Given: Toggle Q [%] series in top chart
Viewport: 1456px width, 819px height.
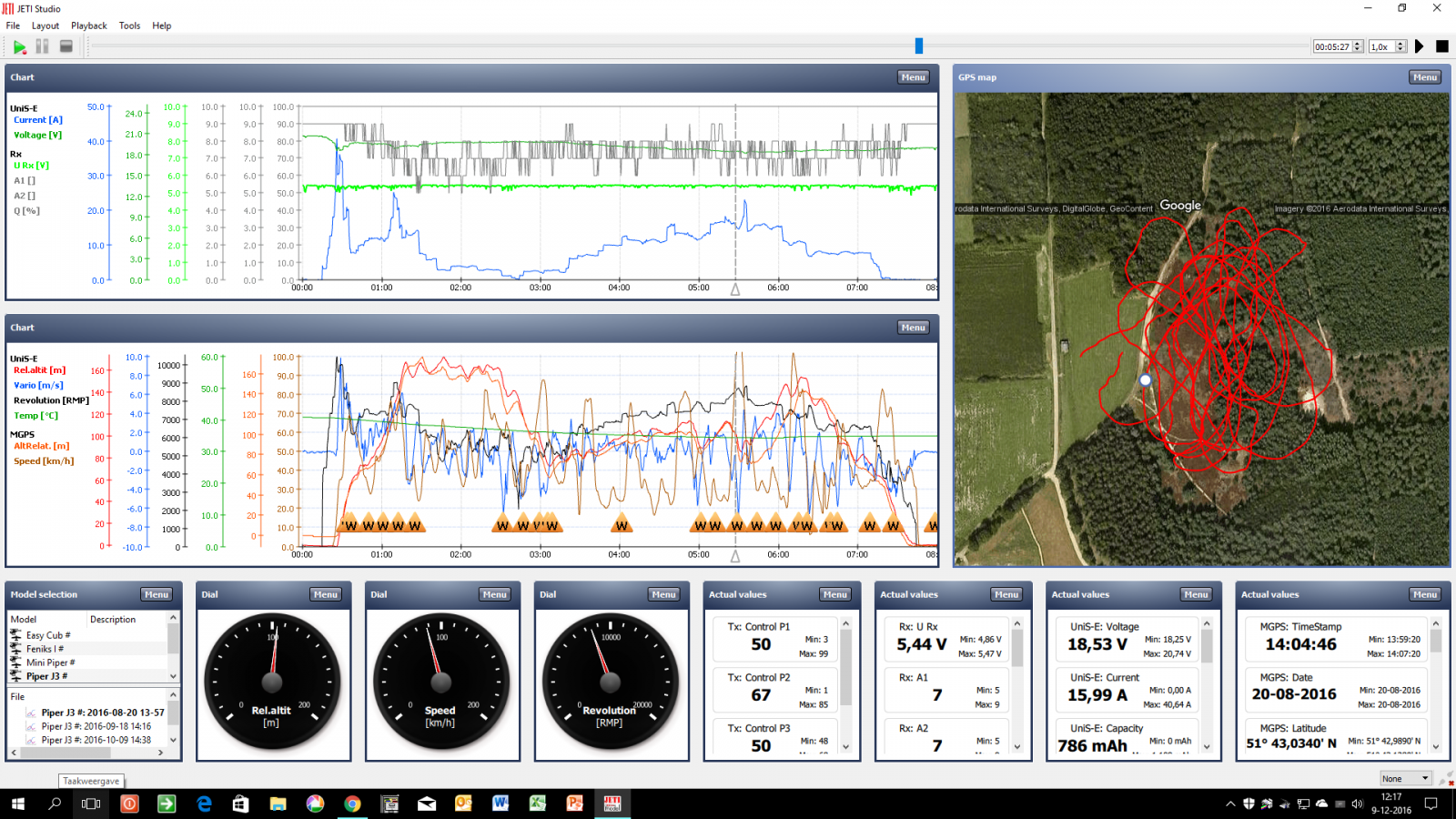Looking at the screenshot, I should click(26, 211).
